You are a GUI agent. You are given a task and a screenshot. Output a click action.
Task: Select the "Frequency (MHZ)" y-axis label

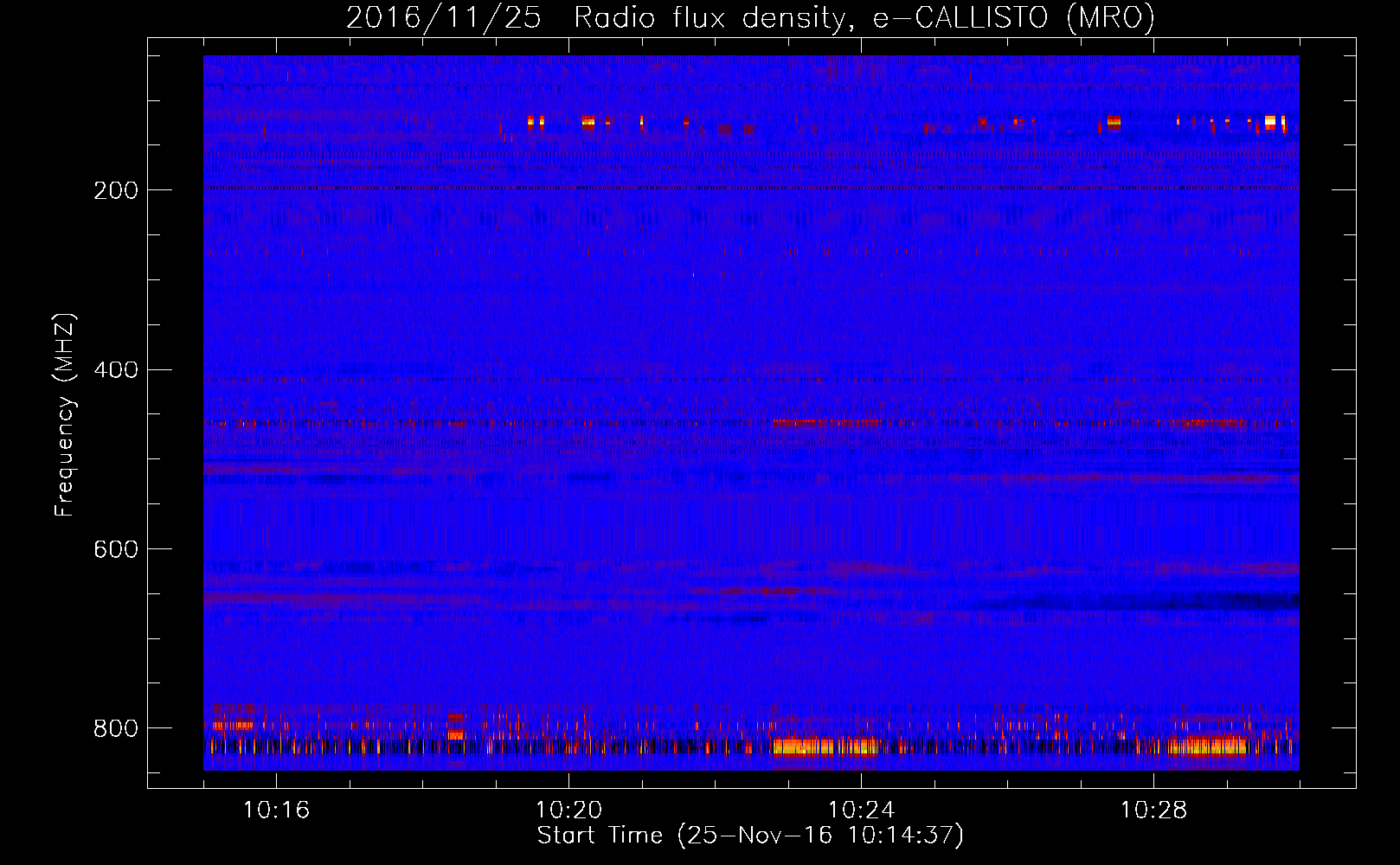65,414
